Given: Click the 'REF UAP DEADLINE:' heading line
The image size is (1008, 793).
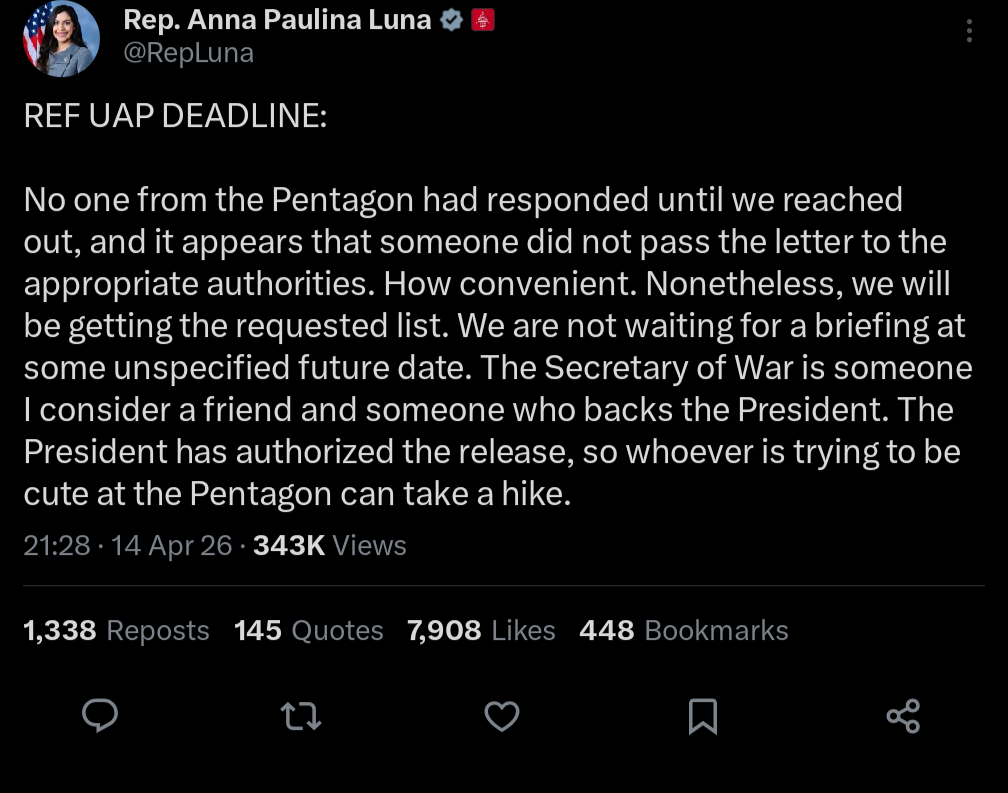Looking at the screenshot, I should 175,116.
